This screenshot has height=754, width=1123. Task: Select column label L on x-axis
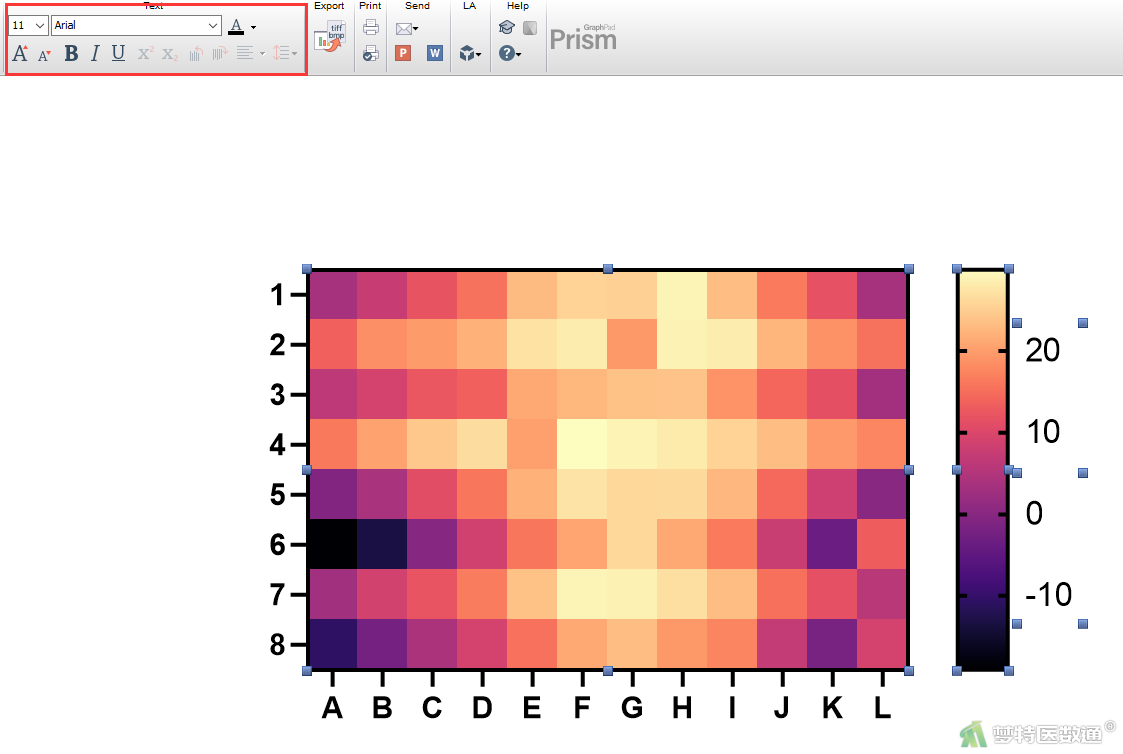click(x=882, y=707)
